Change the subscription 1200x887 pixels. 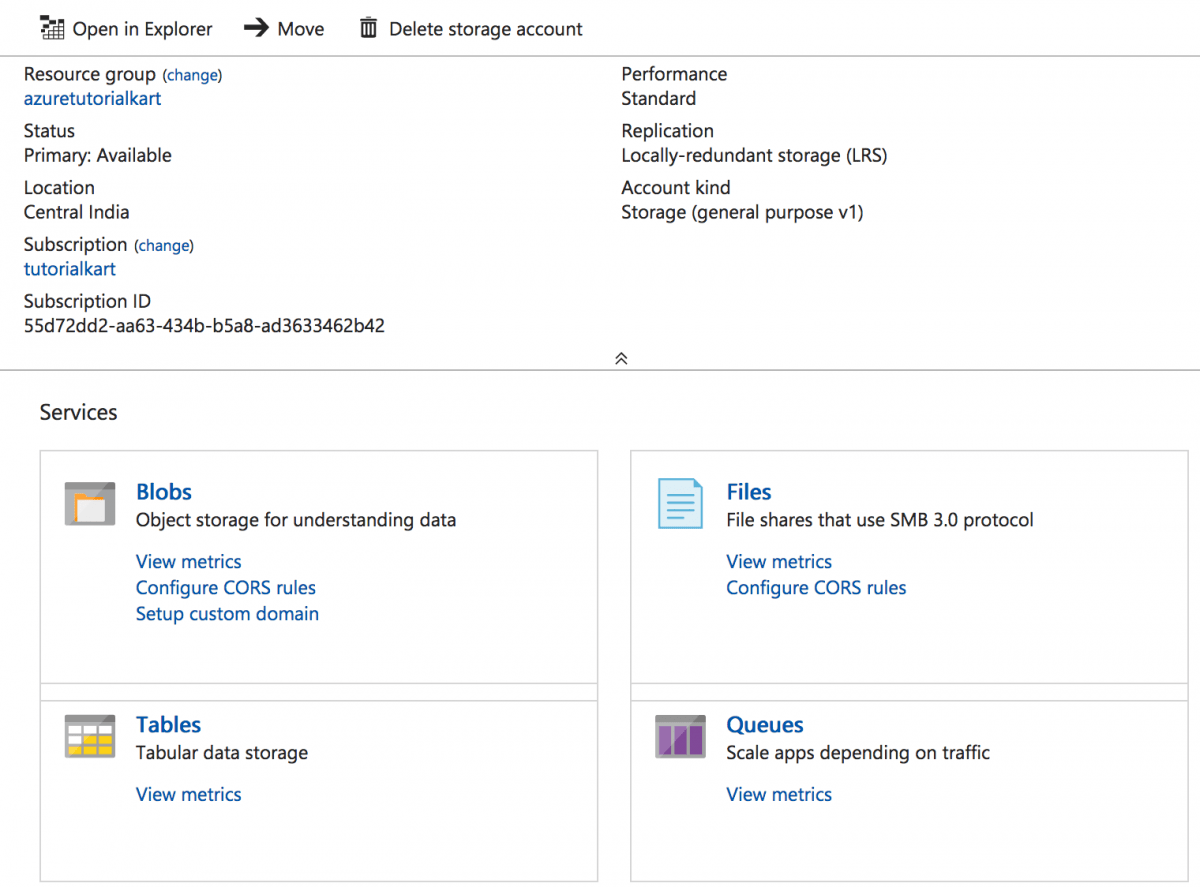[x=163, y=245]
